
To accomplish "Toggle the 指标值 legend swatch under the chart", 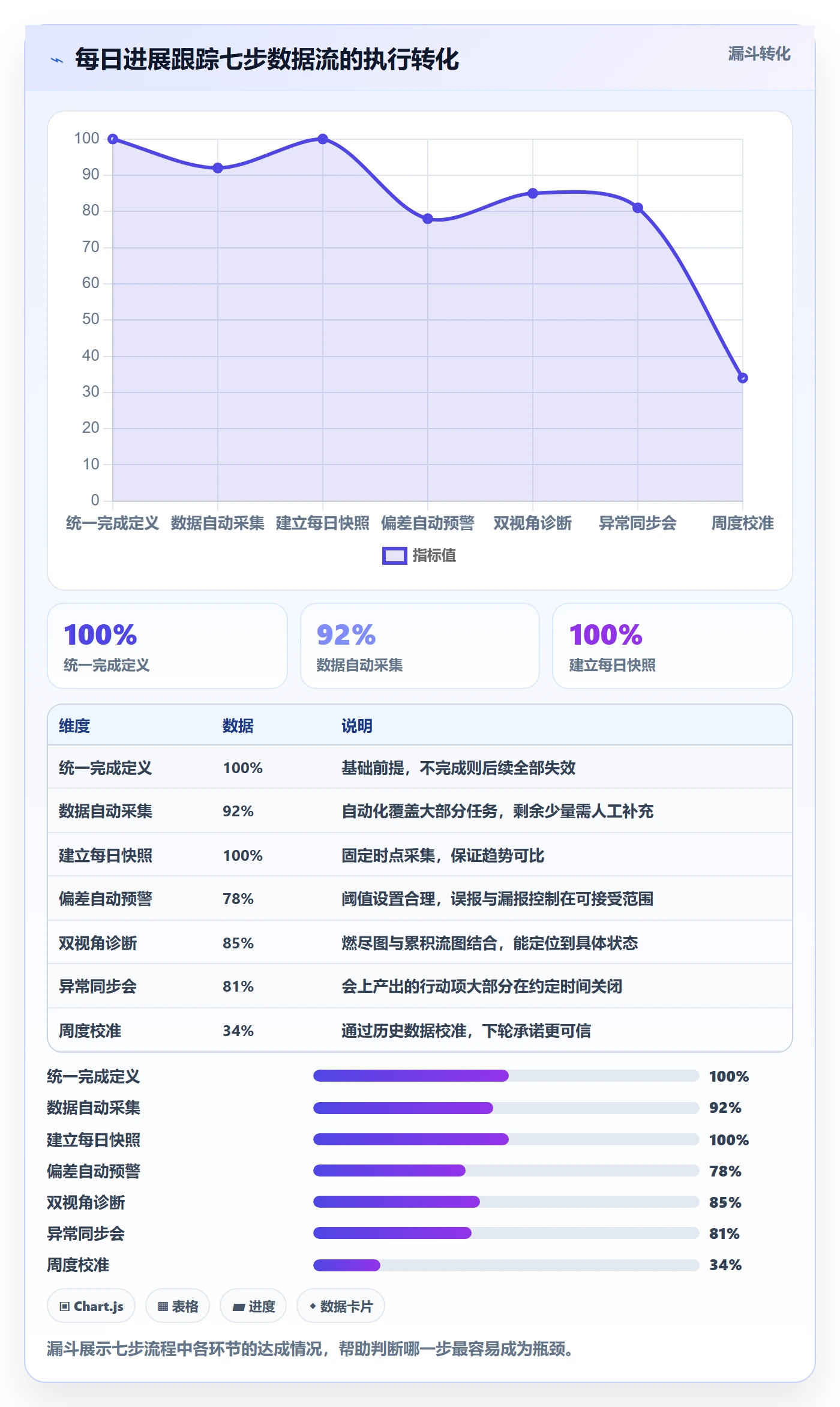I will (x=395, y=556).
